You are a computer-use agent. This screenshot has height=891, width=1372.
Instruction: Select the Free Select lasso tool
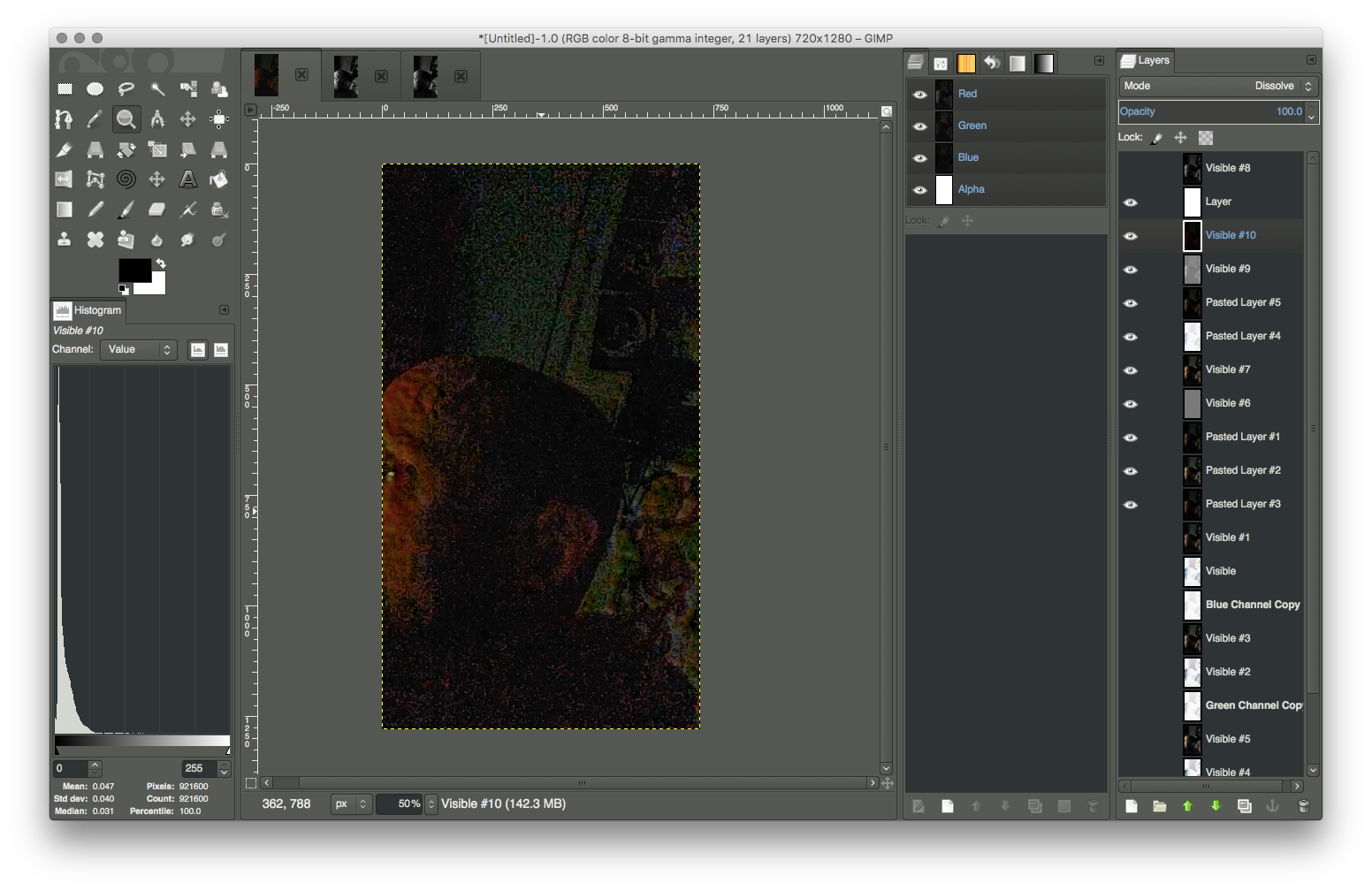click(126, 88)
